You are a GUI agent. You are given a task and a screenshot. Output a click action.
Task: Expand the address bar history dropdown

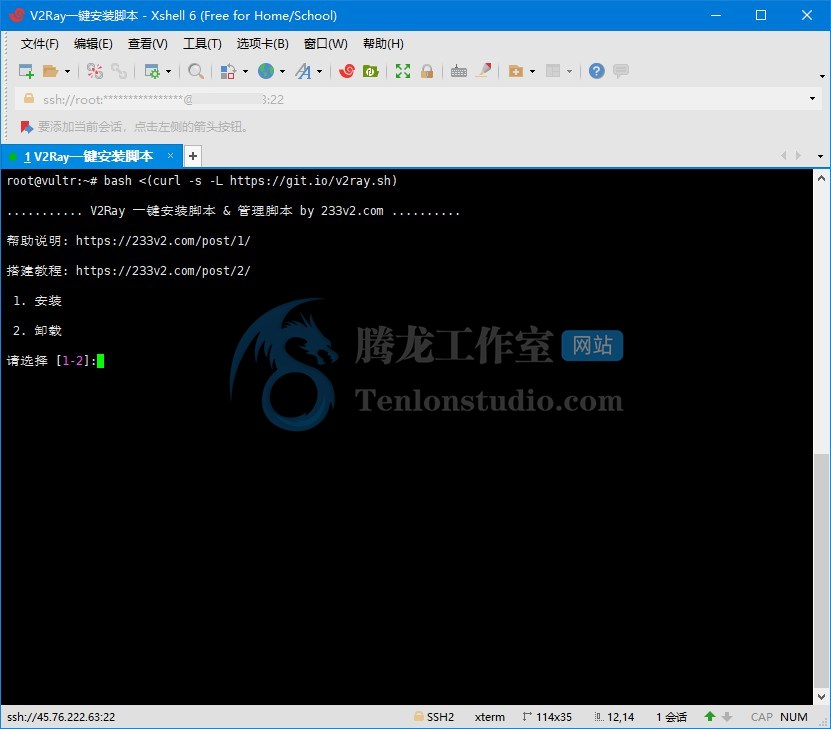(812, 99)
